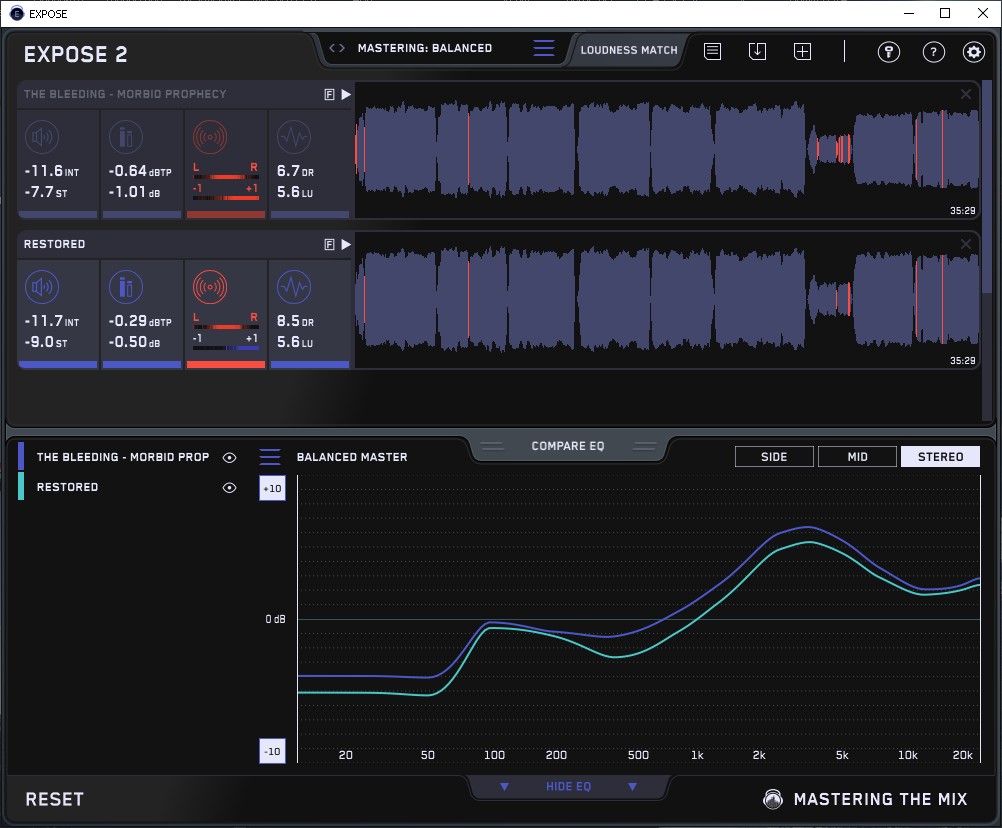This screenshot has height=828, width=1002.
Task: Click the true peak icon on The Bleeding track
Action: pos(126,137)
